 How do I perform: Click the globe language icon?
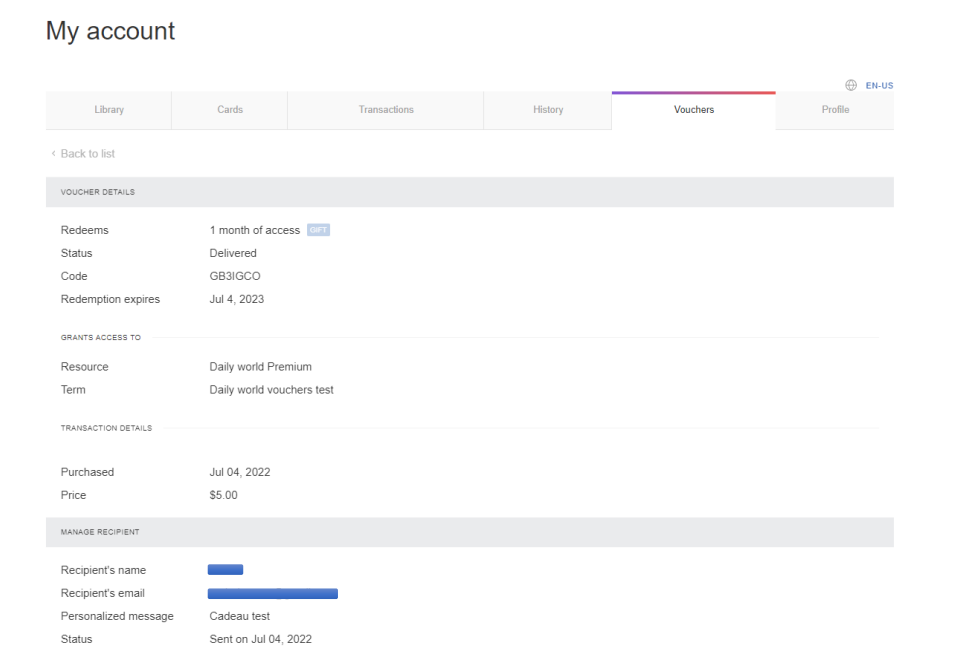click(851, 85)
